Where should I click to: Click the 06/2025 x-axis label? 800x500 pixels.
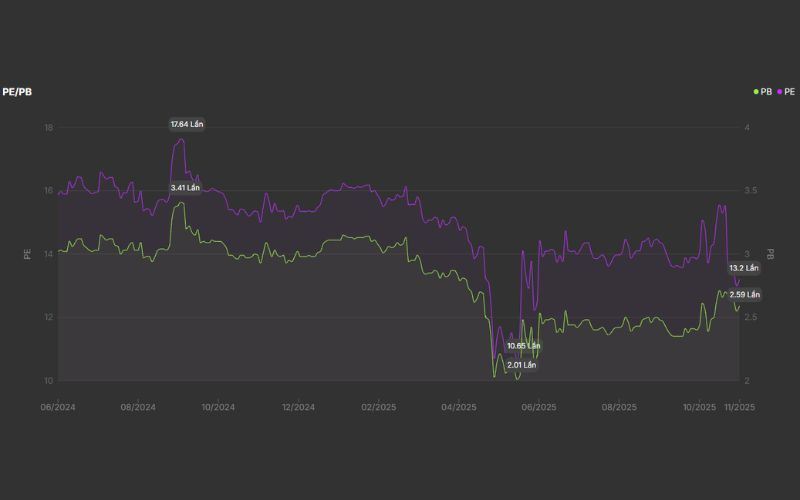pyautogui.click(x=539, y=407)
